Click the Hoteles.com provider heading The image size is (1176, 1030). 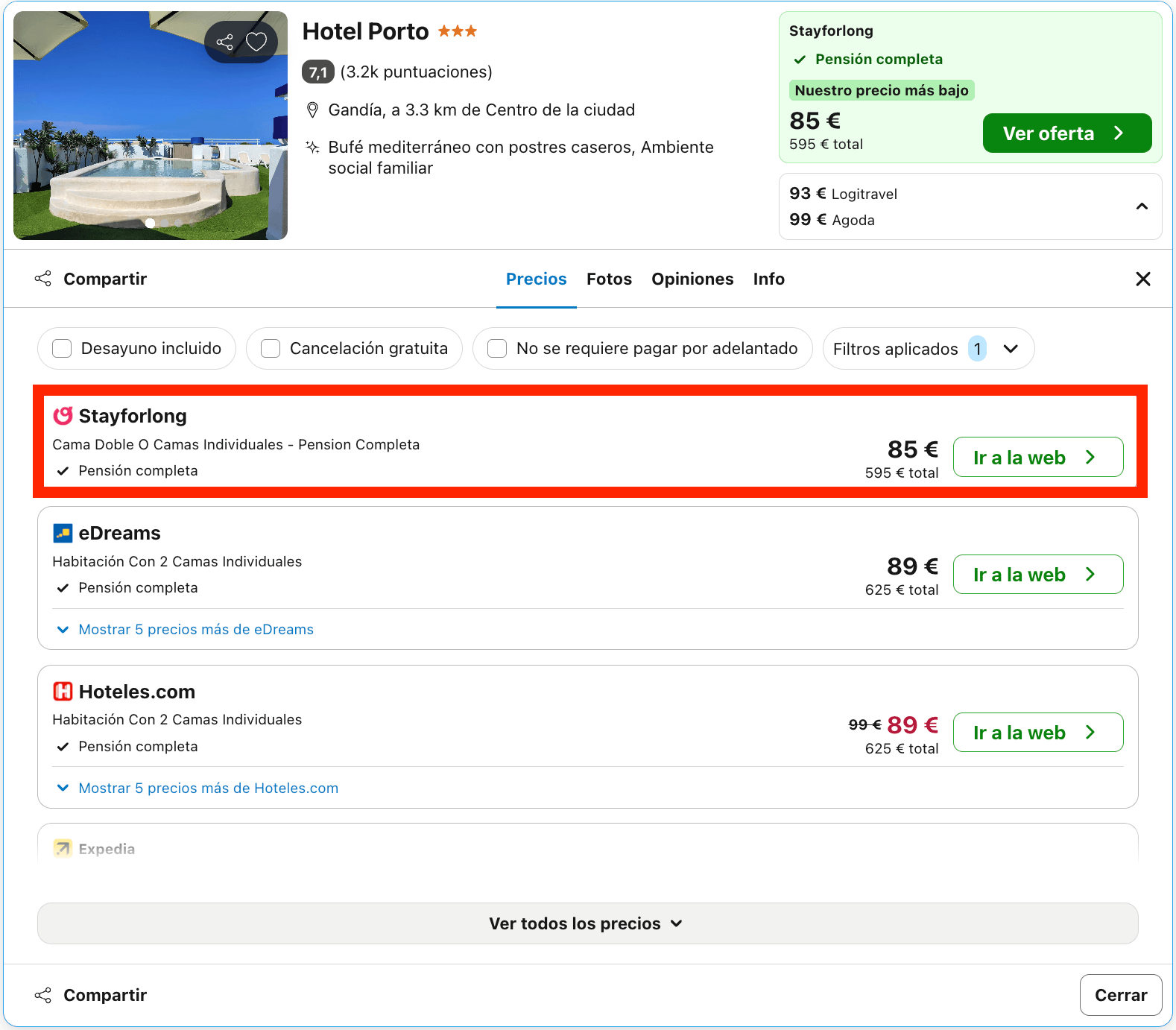[137, 692]
